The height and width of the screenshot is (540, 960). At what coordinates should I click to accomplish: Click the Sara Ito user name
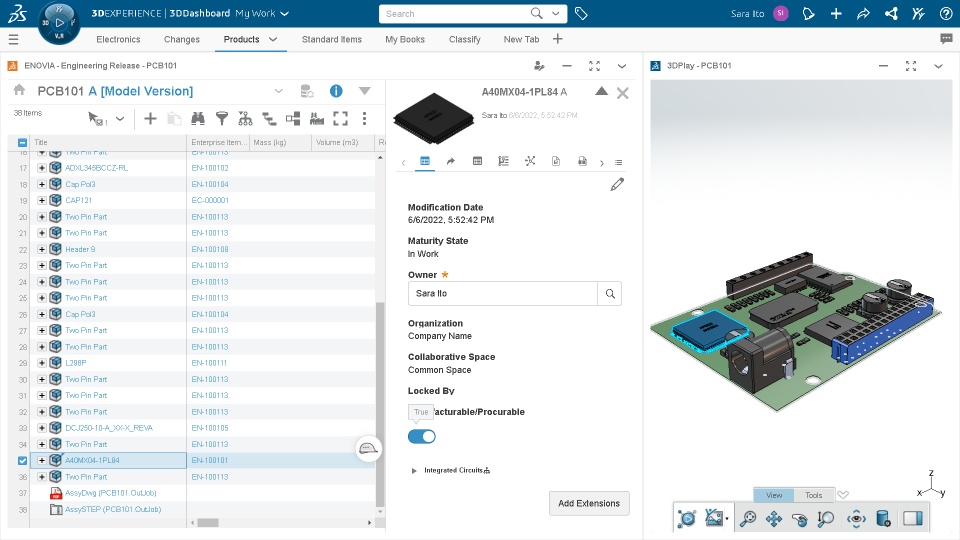[x=748, y=13]
